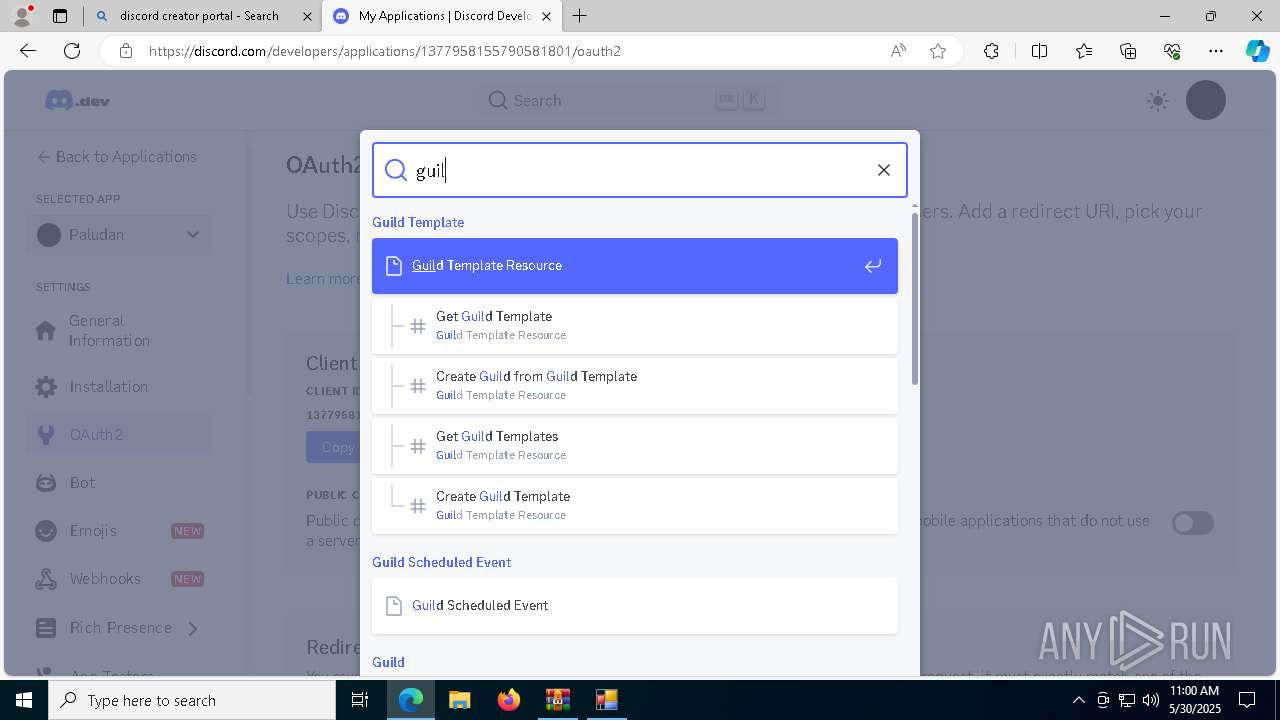Click into the 'guil' search input field
The image size is (1280, 720).
[x=640, y=170]
